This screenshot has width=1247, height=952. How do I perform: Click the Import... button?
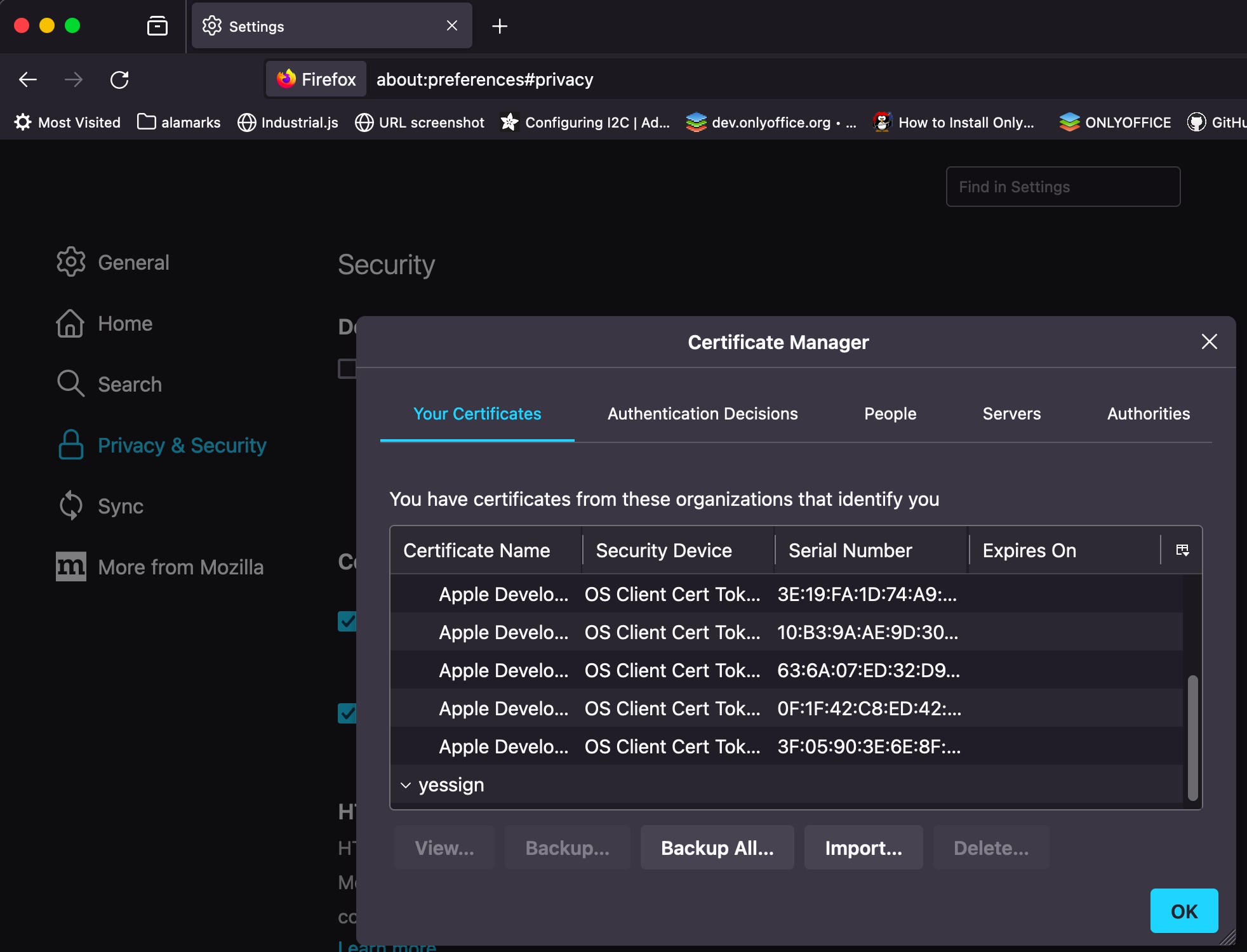point(863,848)
